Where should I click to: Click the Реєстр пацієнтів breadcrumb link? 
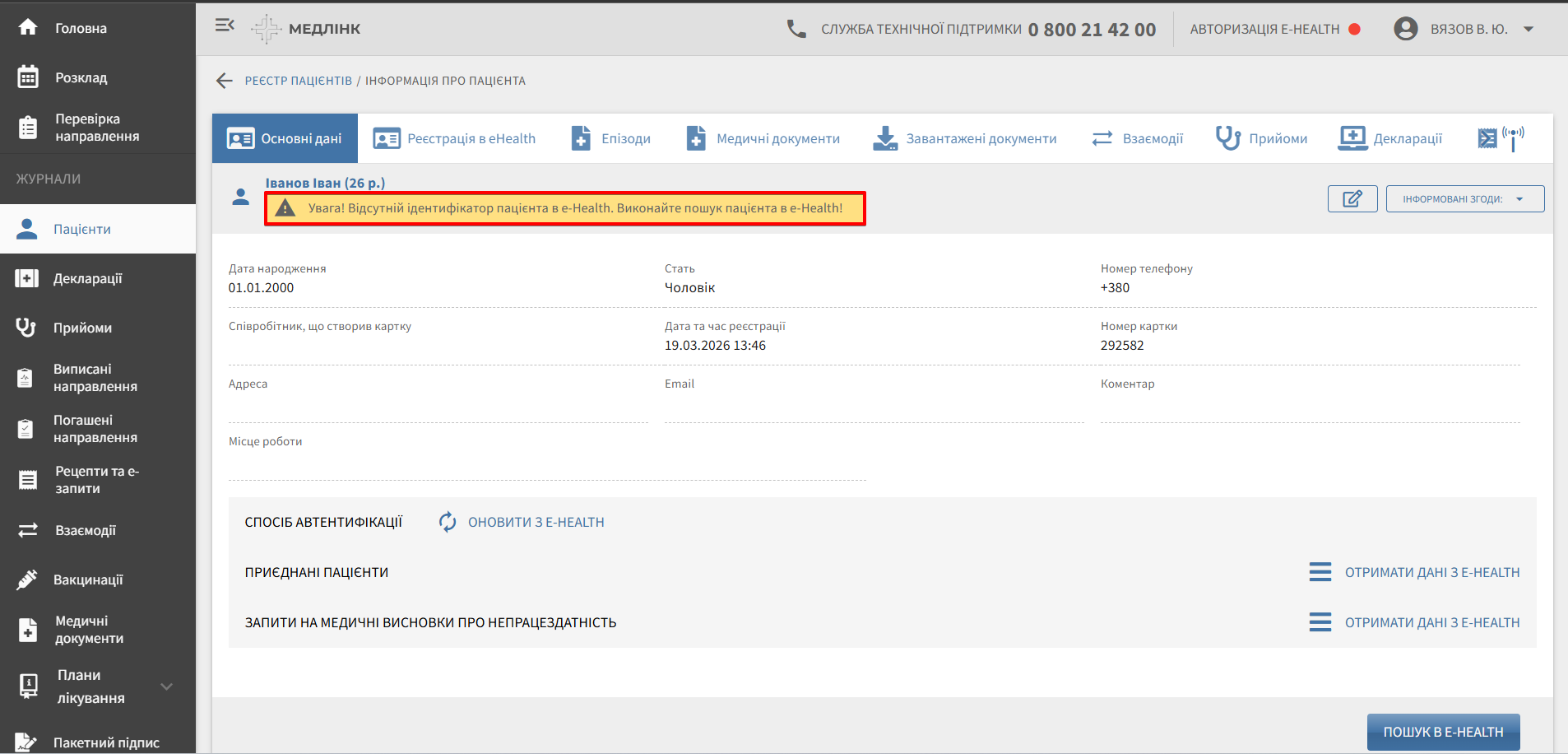[x=298, y=81]
